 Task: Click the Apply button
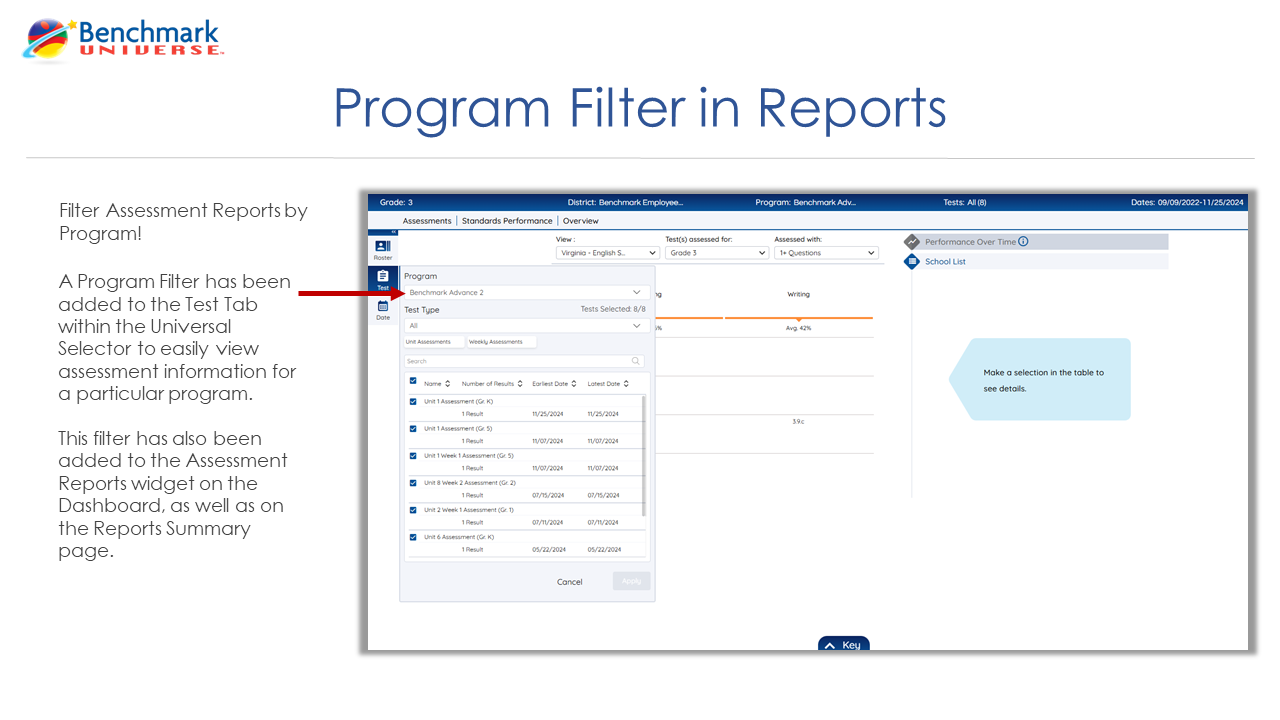pyautogui.click(x=632, y=581)
